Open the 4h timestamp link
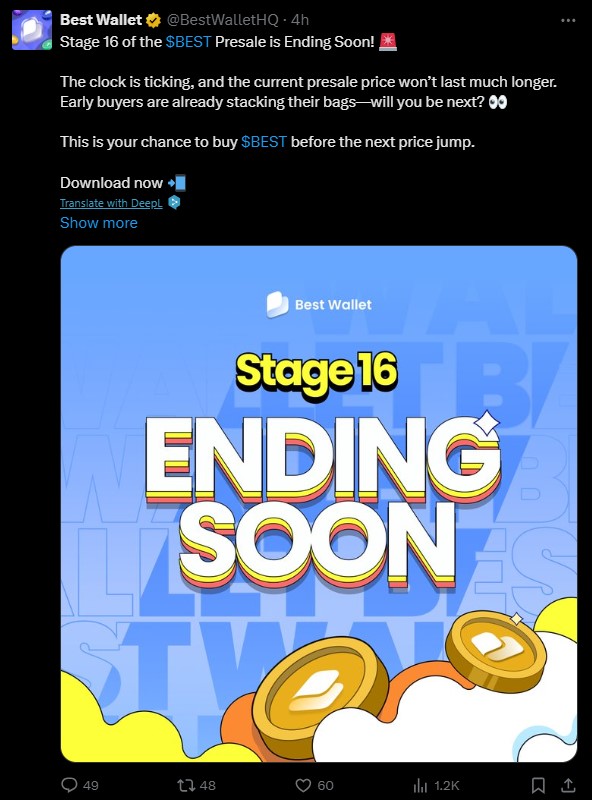The height and width of the screenshot is (800, 592). coord(300,20)
